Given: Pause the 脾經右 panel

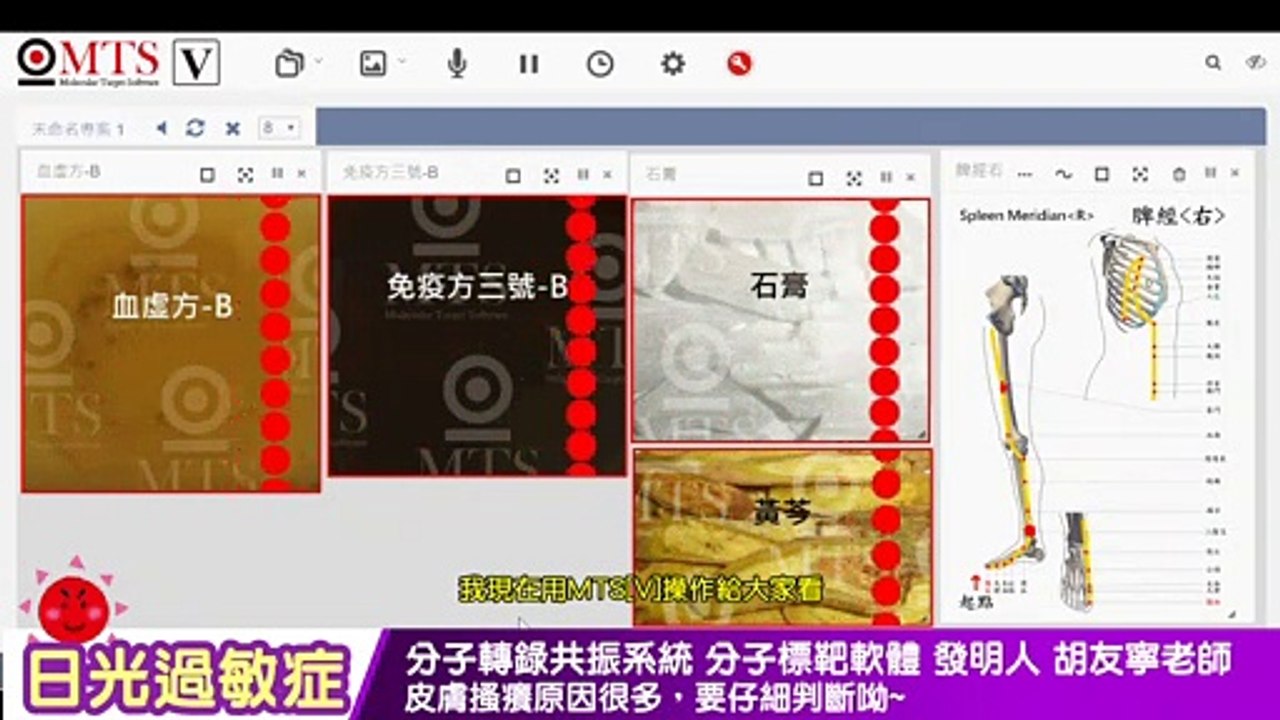Looking at the screenshot, I should [1210, 173].
